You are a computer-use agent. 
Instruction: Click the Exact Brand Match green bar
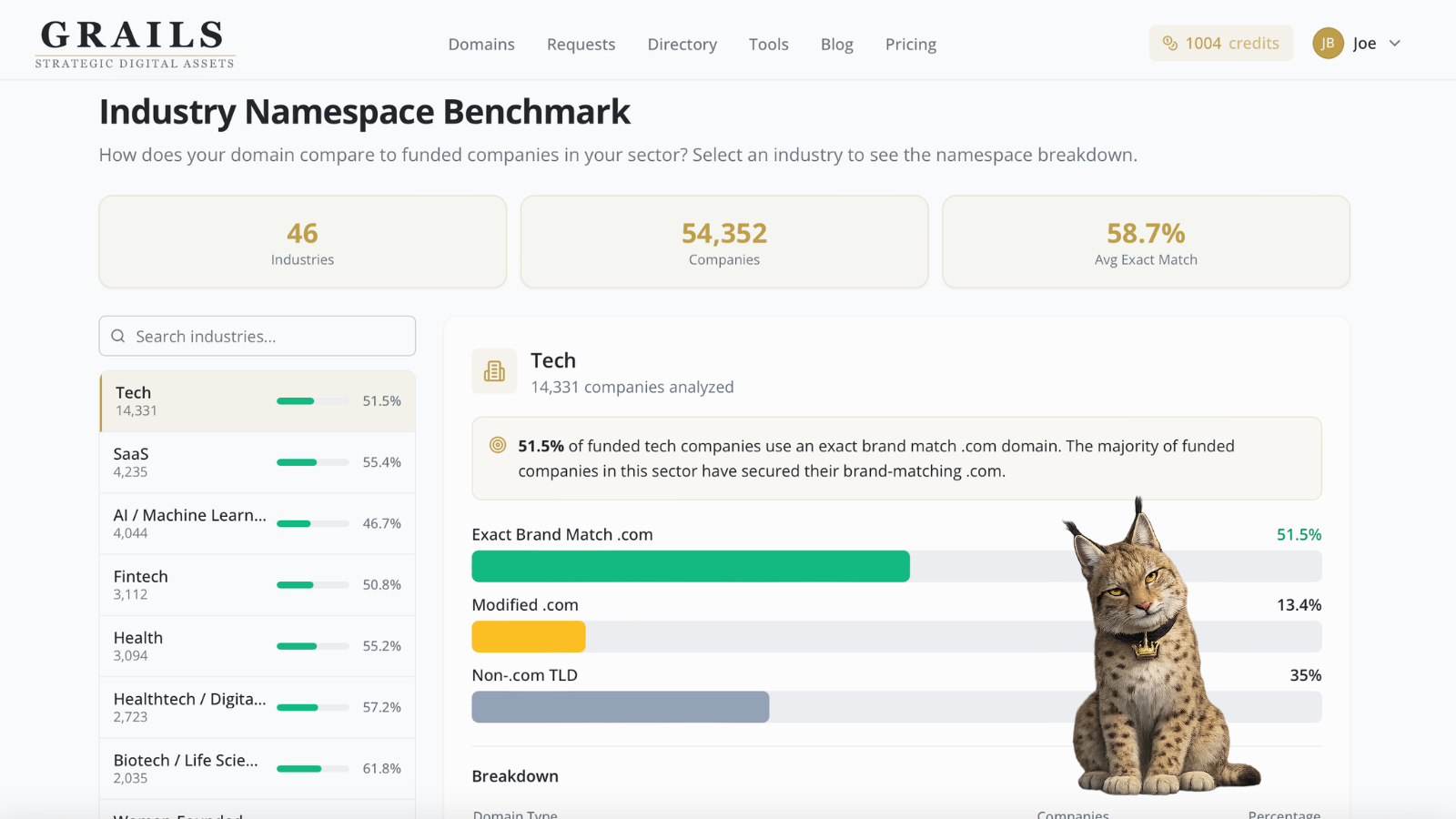pyautogui.click(x=691, y=566)
